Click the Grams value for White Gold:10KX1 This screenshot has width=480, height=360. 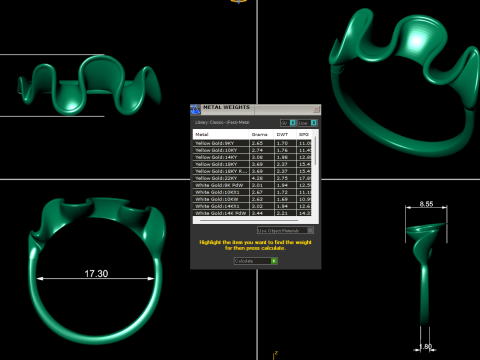pos(257,192)
